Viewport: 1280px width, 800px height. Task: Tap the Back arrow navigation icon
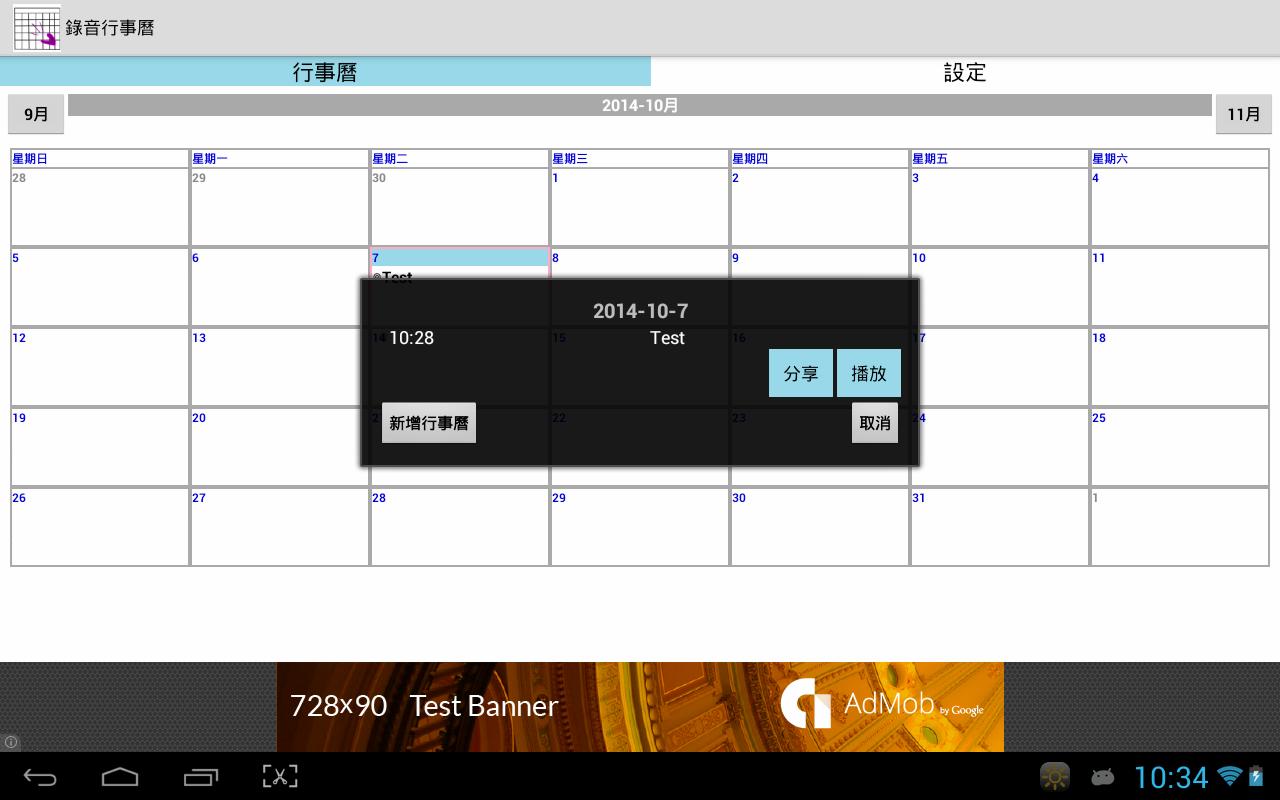[x=39, y=776]
